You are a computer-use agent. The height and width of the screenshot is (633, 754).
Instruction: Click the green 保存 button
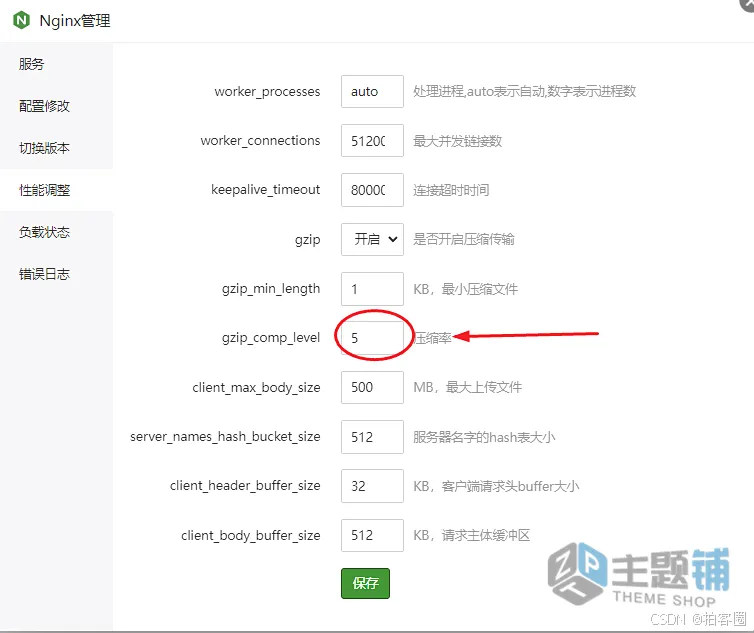(x=365, y=583)
